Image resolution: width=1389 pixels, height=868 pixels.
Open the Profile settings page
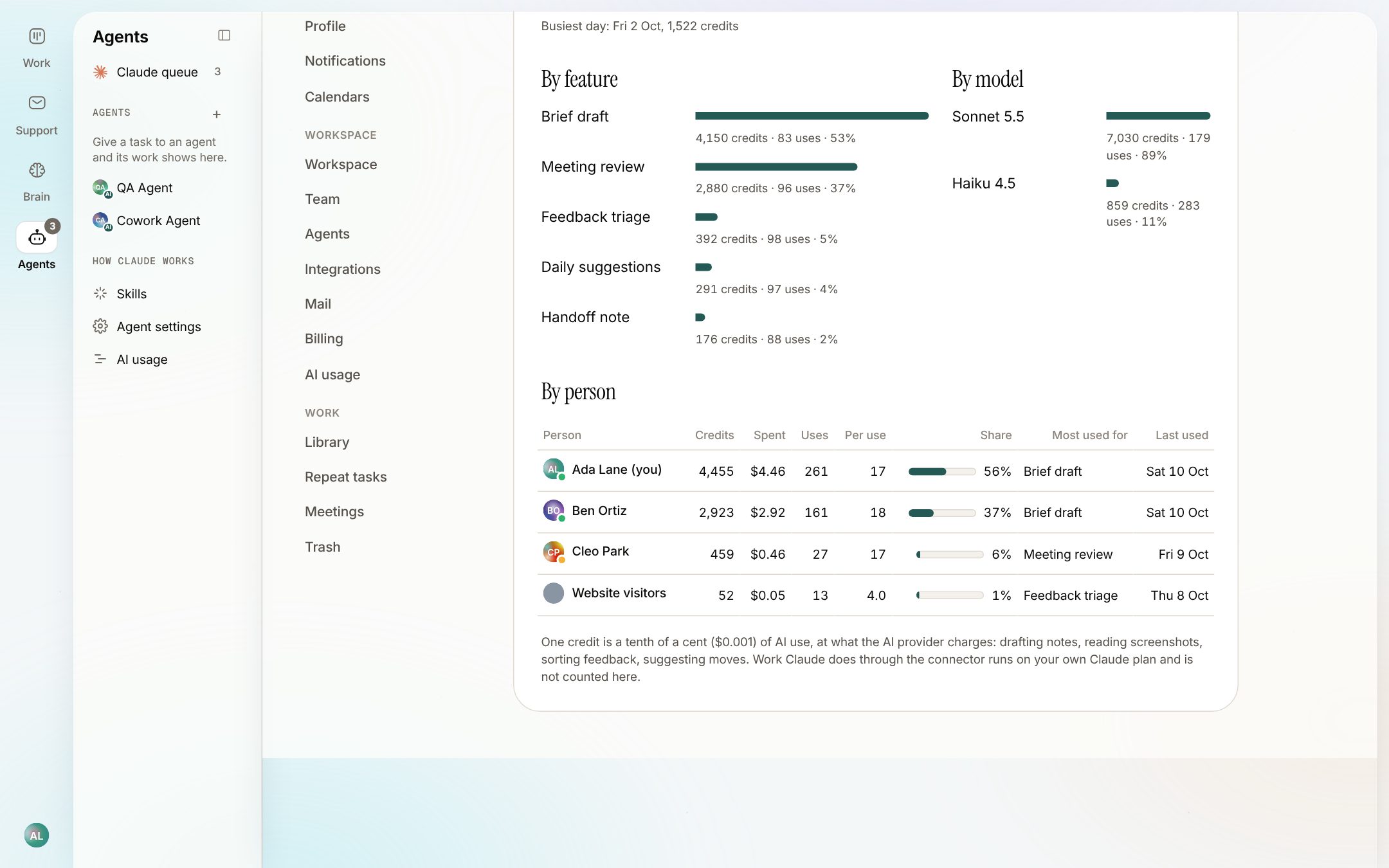(x=325, y=26)
